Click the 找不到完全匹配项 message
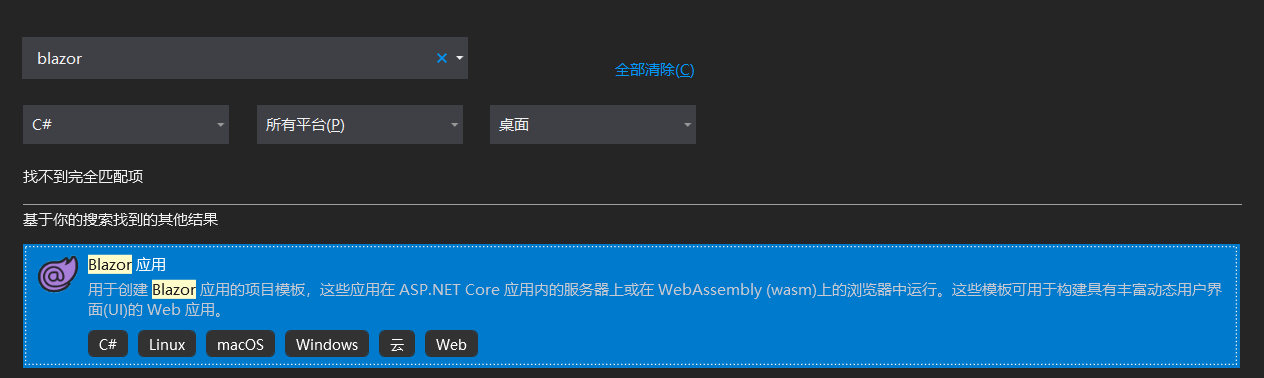Screen dimensions: 1264x378 pos(83,176)
